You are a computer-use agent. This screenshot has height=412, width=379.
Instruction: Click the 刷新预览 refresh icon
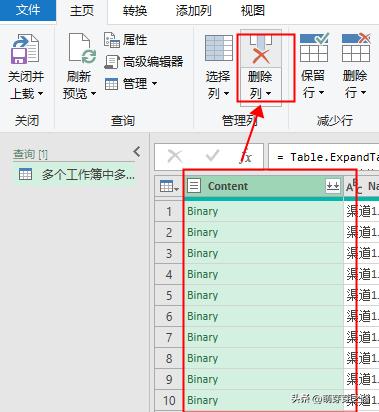82,48
